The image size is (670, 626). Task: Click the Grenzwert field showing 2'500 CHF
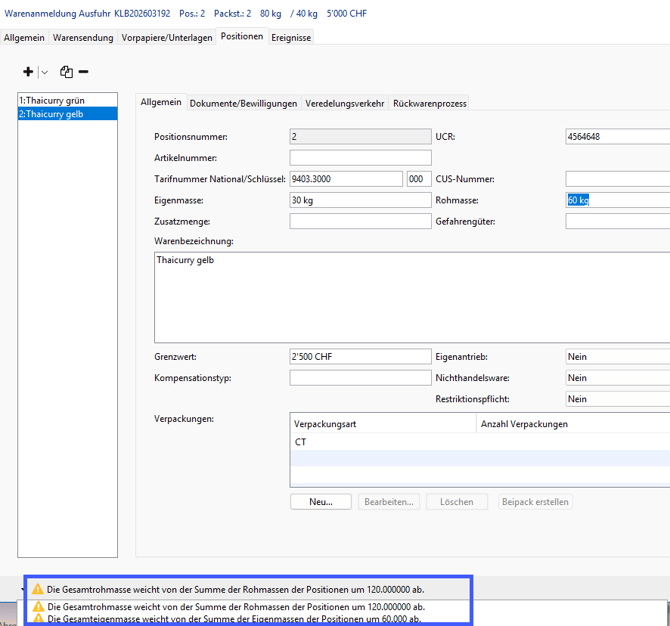pos(360,357)
